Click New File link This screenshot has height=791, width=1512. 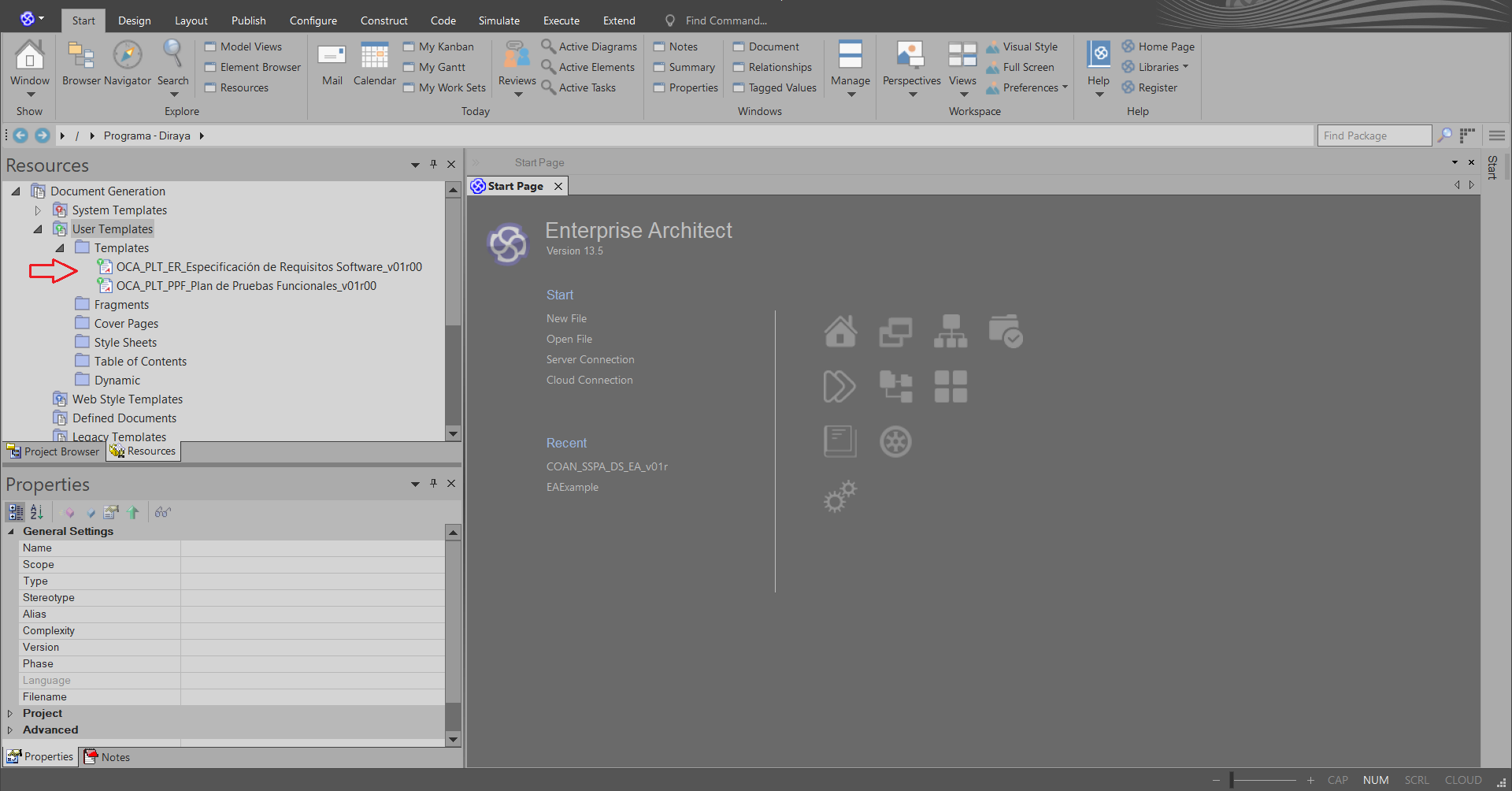point(566,318)
